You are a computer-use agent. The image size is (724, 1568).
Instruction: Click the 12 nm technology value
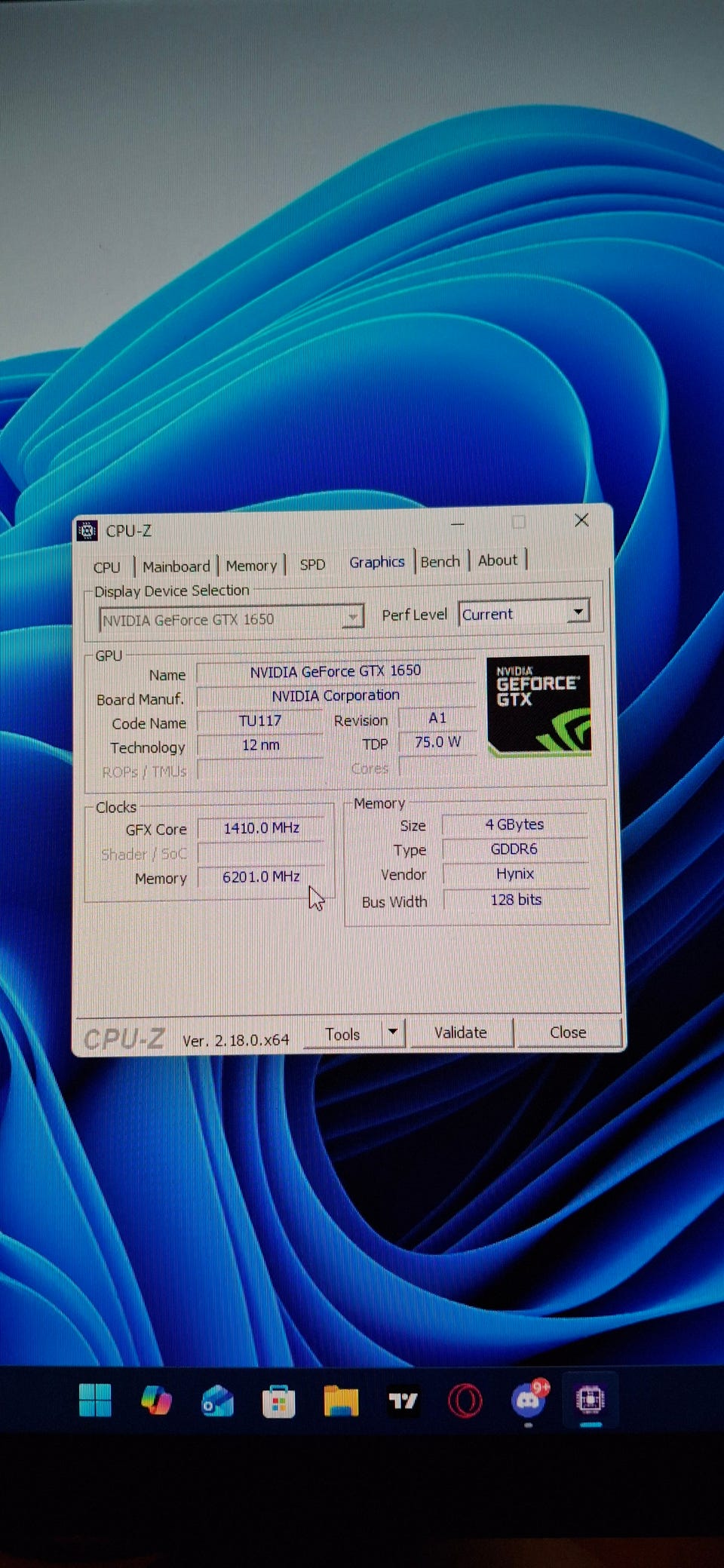(x=260, y=745)
